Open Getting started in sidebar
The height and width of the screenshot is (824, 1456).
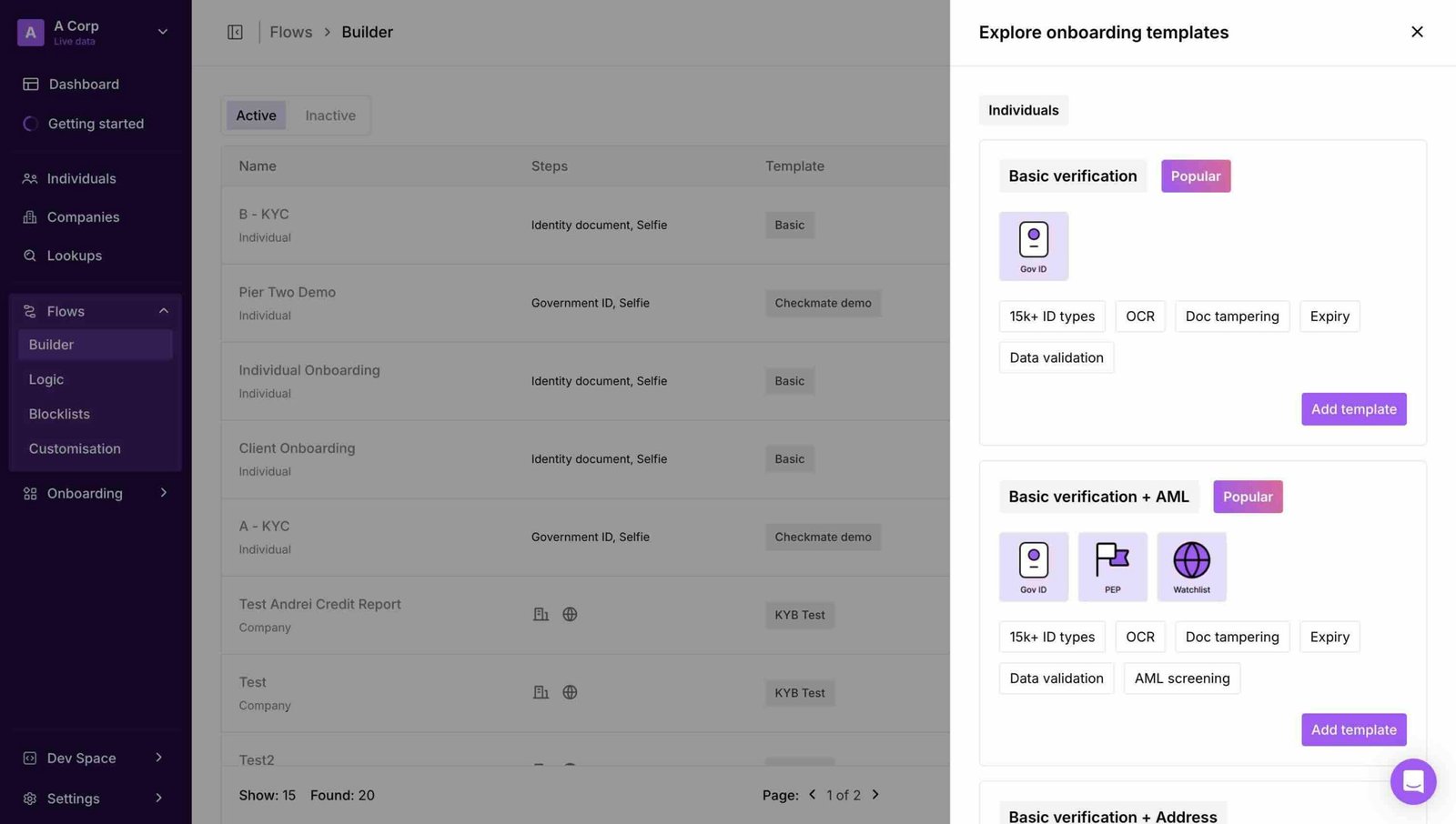tap(96, 124)
